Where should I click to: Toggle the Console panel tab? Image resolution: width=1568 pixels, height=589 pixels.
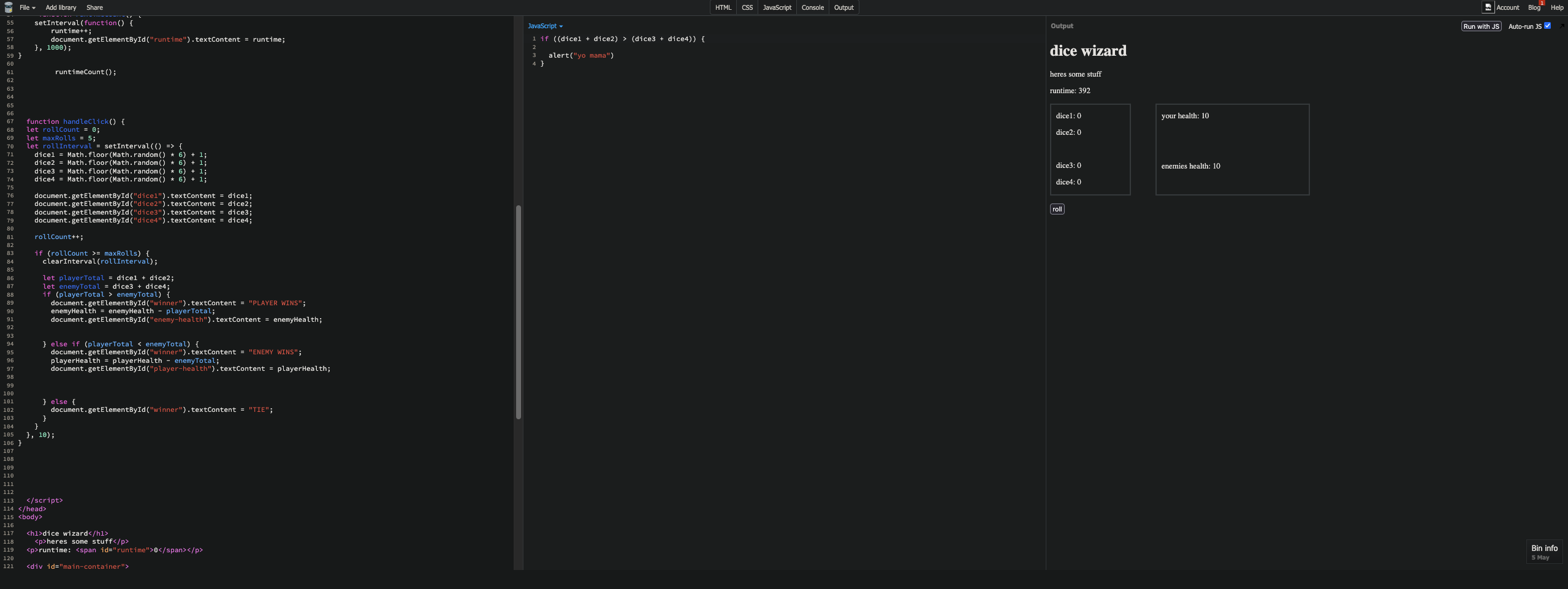pos(813,7)
